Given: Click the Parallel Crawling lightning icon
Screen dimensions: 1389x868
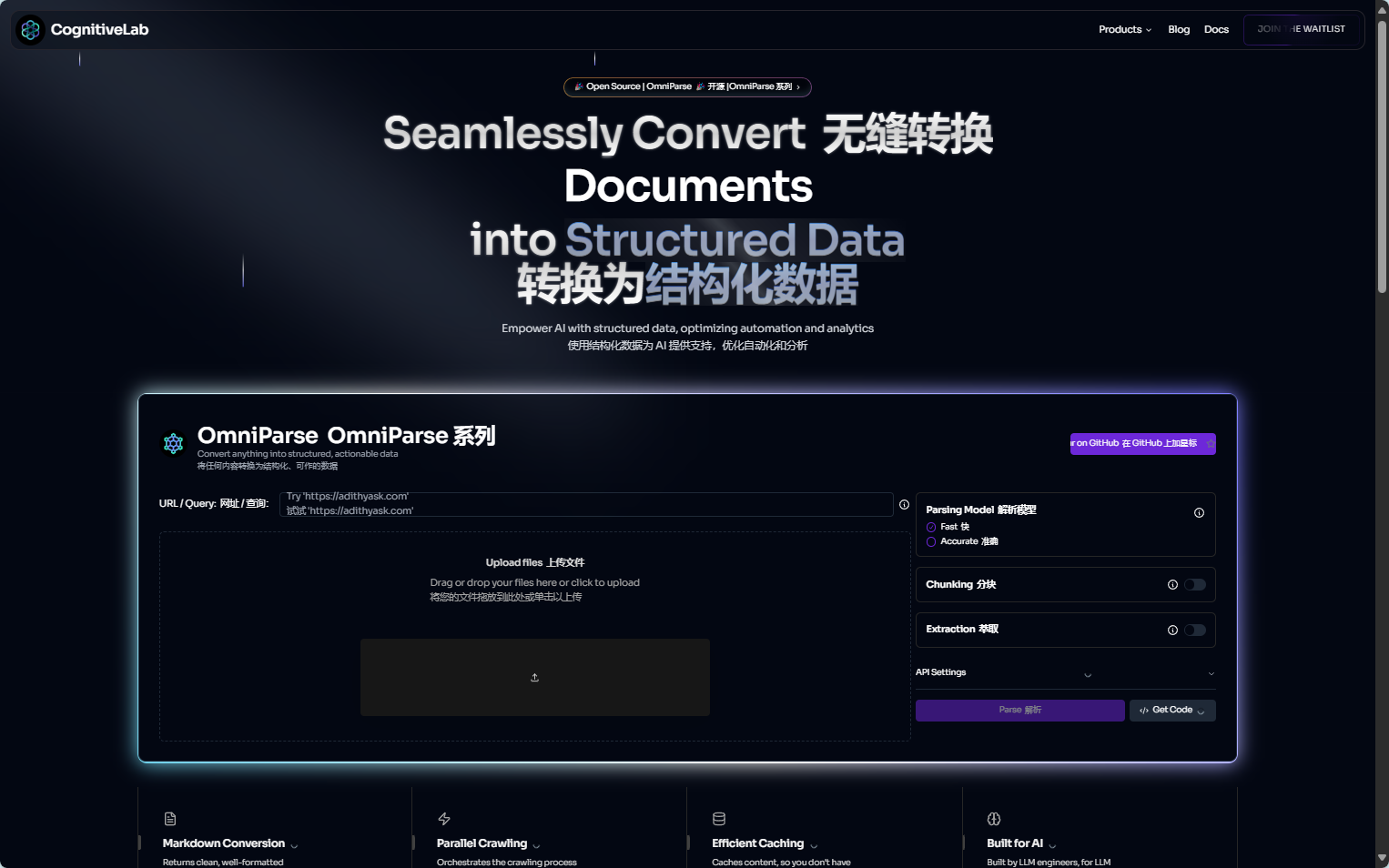Looking at the screenshot, I should 444,819.
